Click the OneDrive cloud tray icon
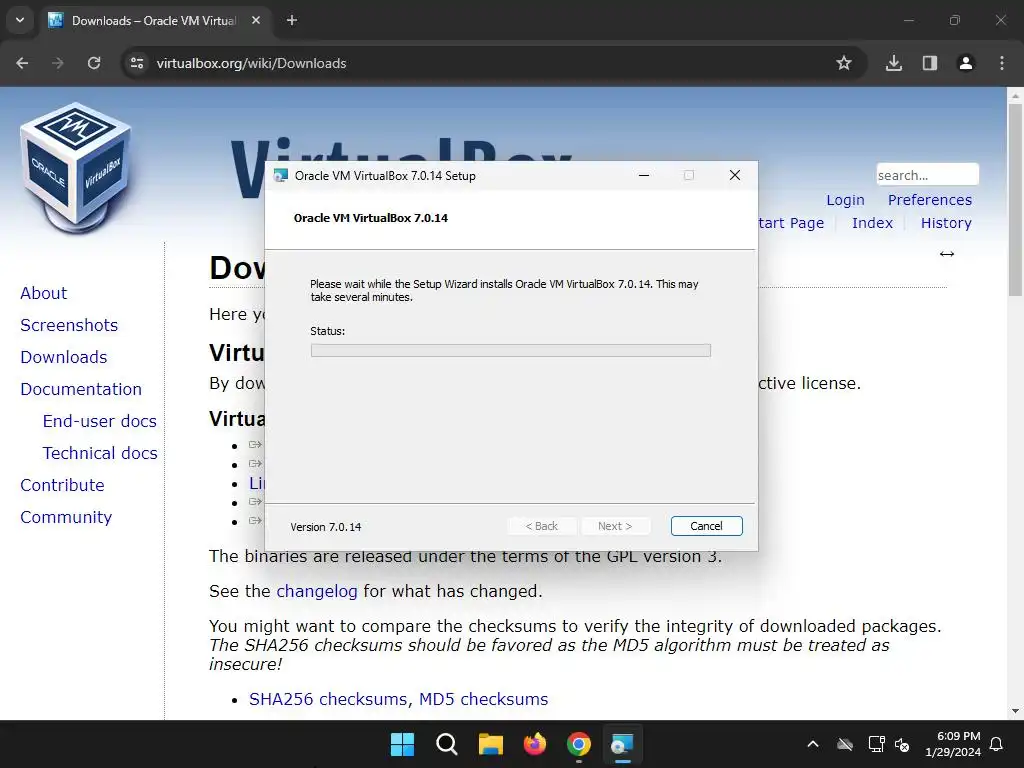The image size is (1024, 768). click(x=845, y=744)
